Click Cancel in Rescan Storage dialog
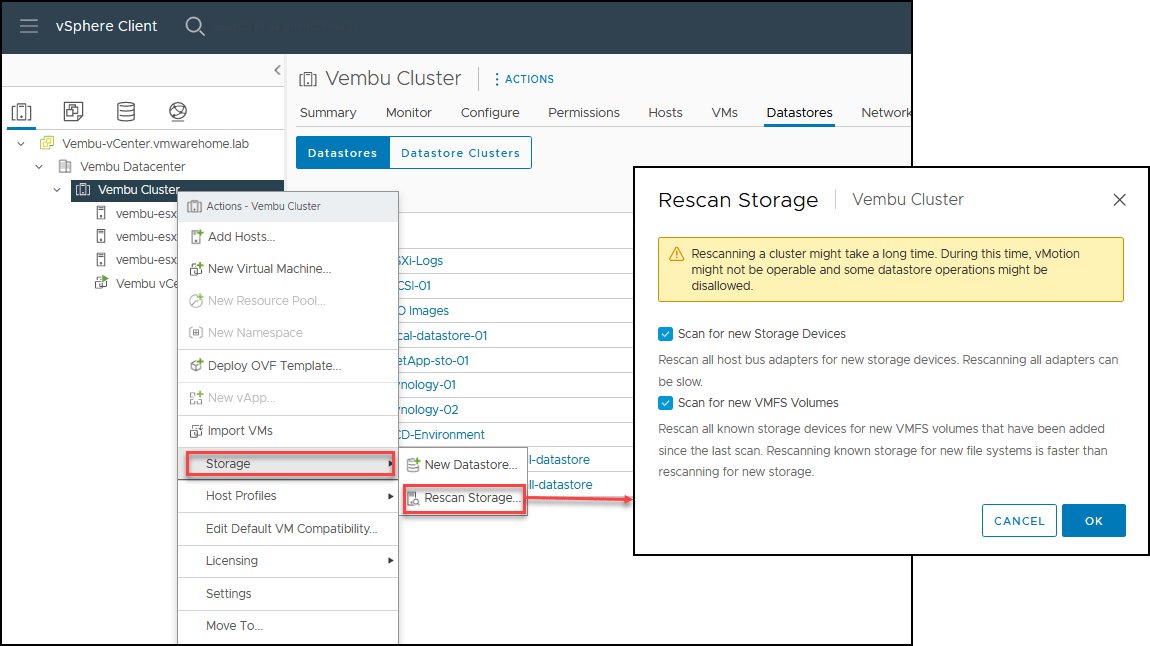The height and width of the screenshot is (646, 1150). coord(1019,521)
